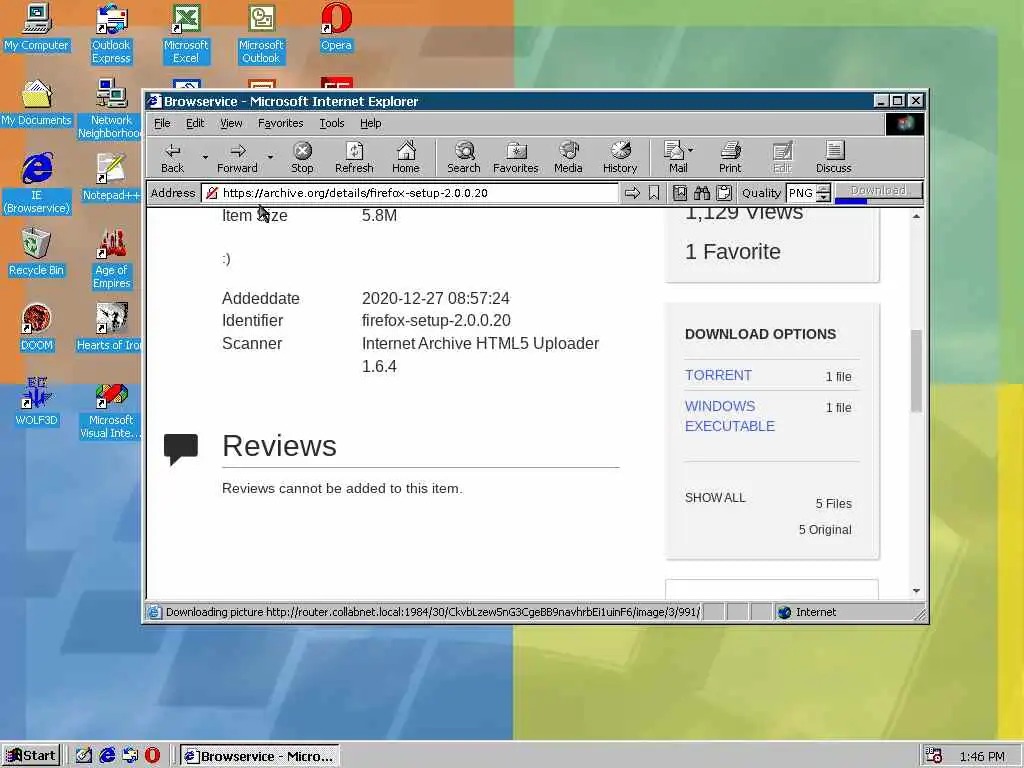Screen dimensions: 1024x768
Task: Select the Microsoft Excel desktop shortcut
Action: 185,34
